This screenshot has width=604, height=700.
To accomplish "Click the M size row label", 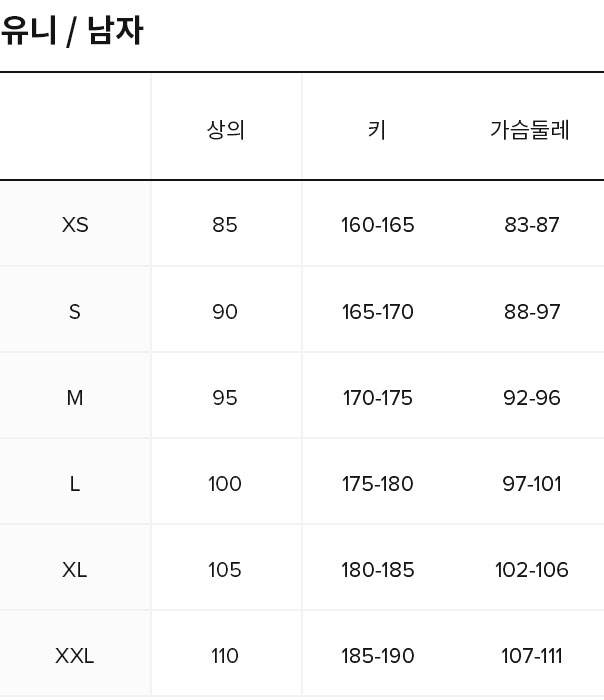I will [75, 398].
